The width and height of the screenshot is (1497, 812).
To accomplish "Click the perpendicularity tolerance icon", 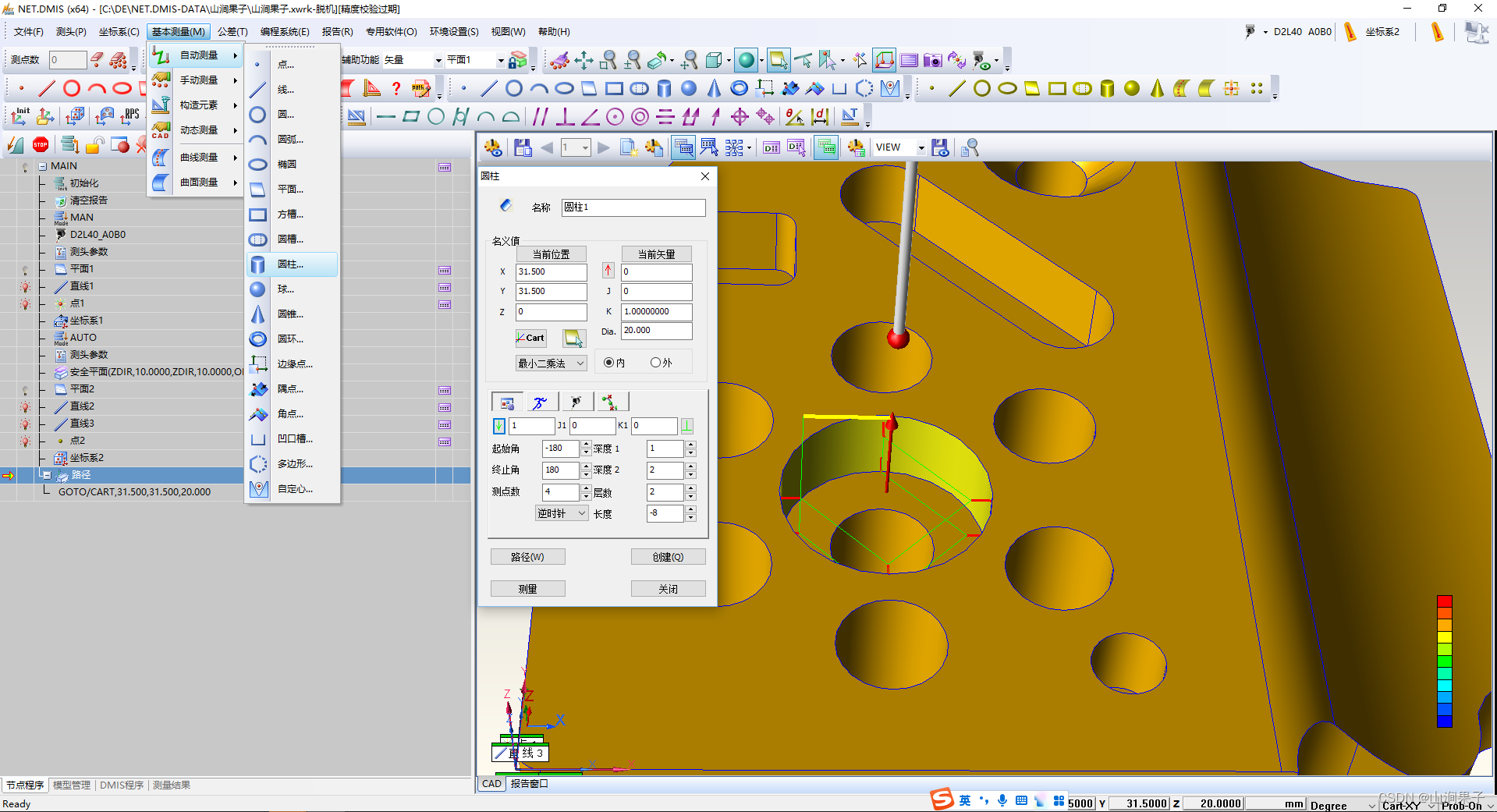I will [x=564, y=117].
